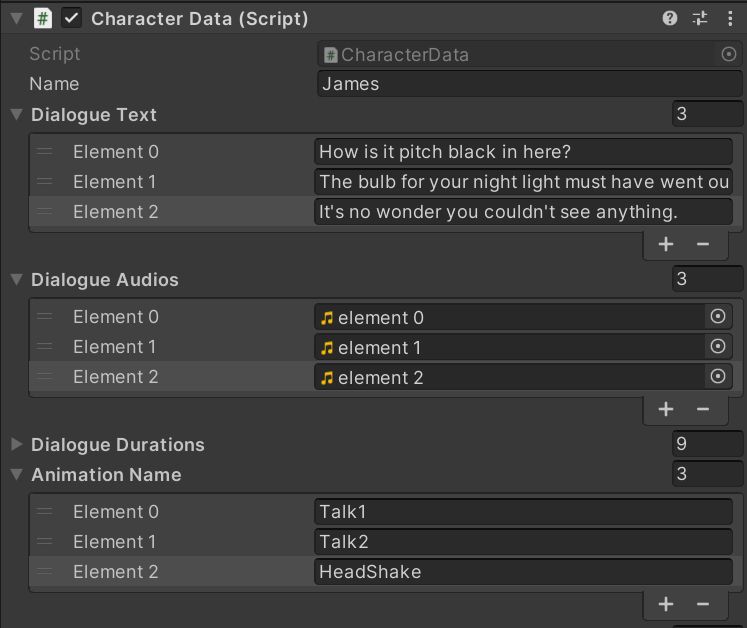The height and width of the screenshot is (628, 747).
Task: Add an element to Dialogue Text list
Action: 666,244
